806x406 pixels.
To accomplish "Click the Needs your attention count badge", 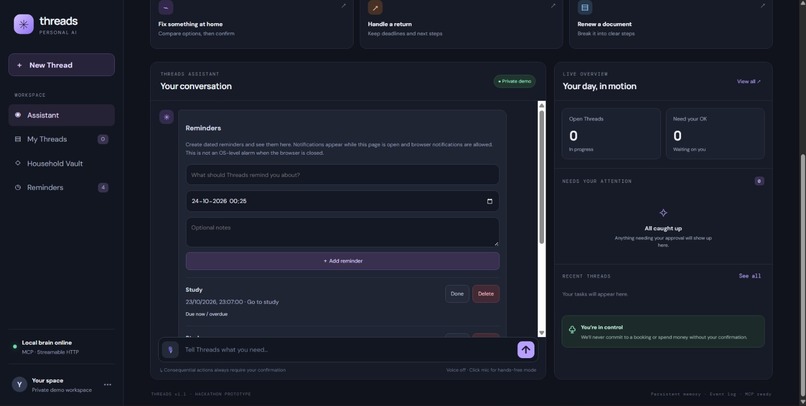I will pyautogui.click(x=759, y=181).
